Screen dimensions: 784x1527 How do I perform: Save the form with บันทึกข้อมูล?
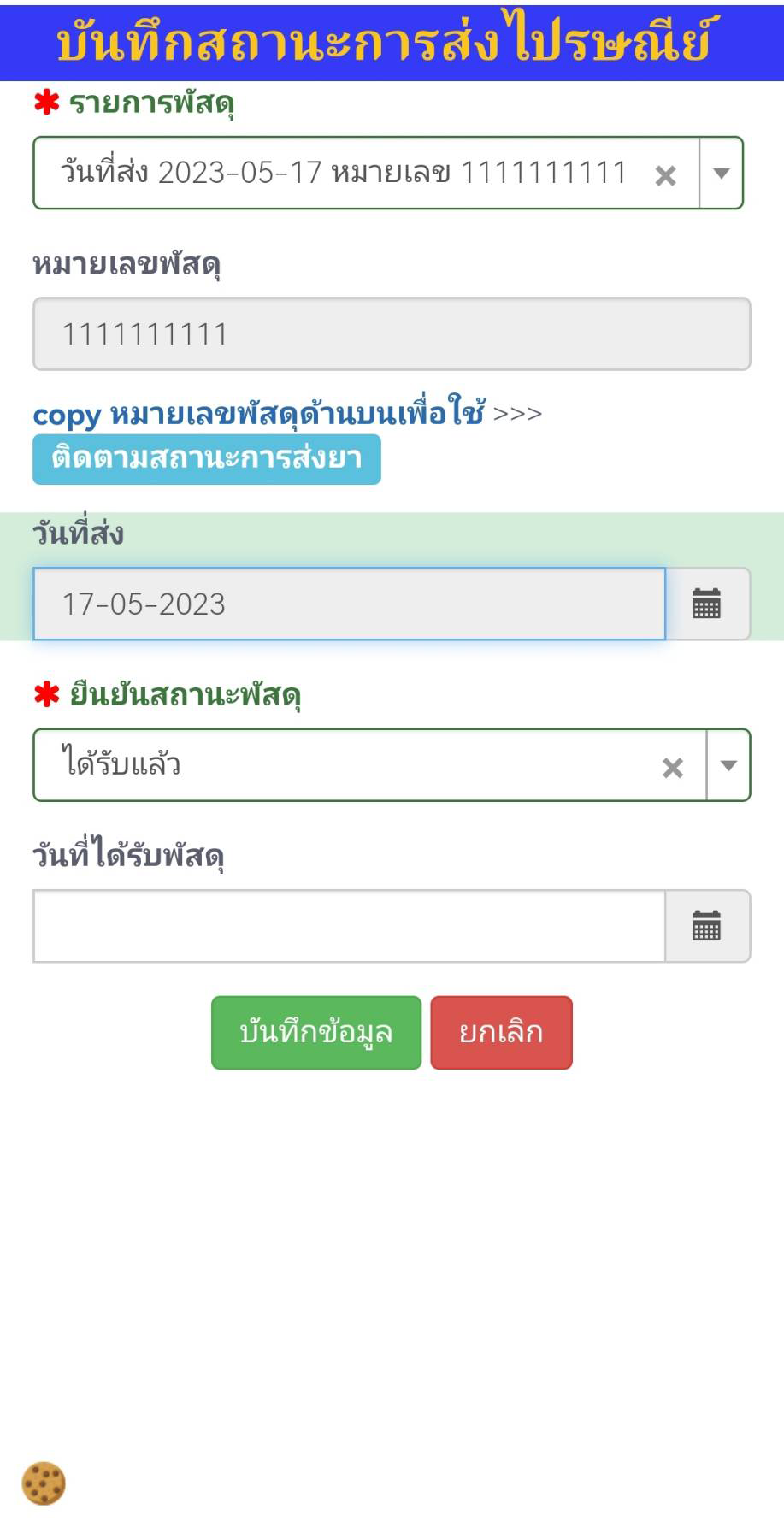click(316, 1033)
